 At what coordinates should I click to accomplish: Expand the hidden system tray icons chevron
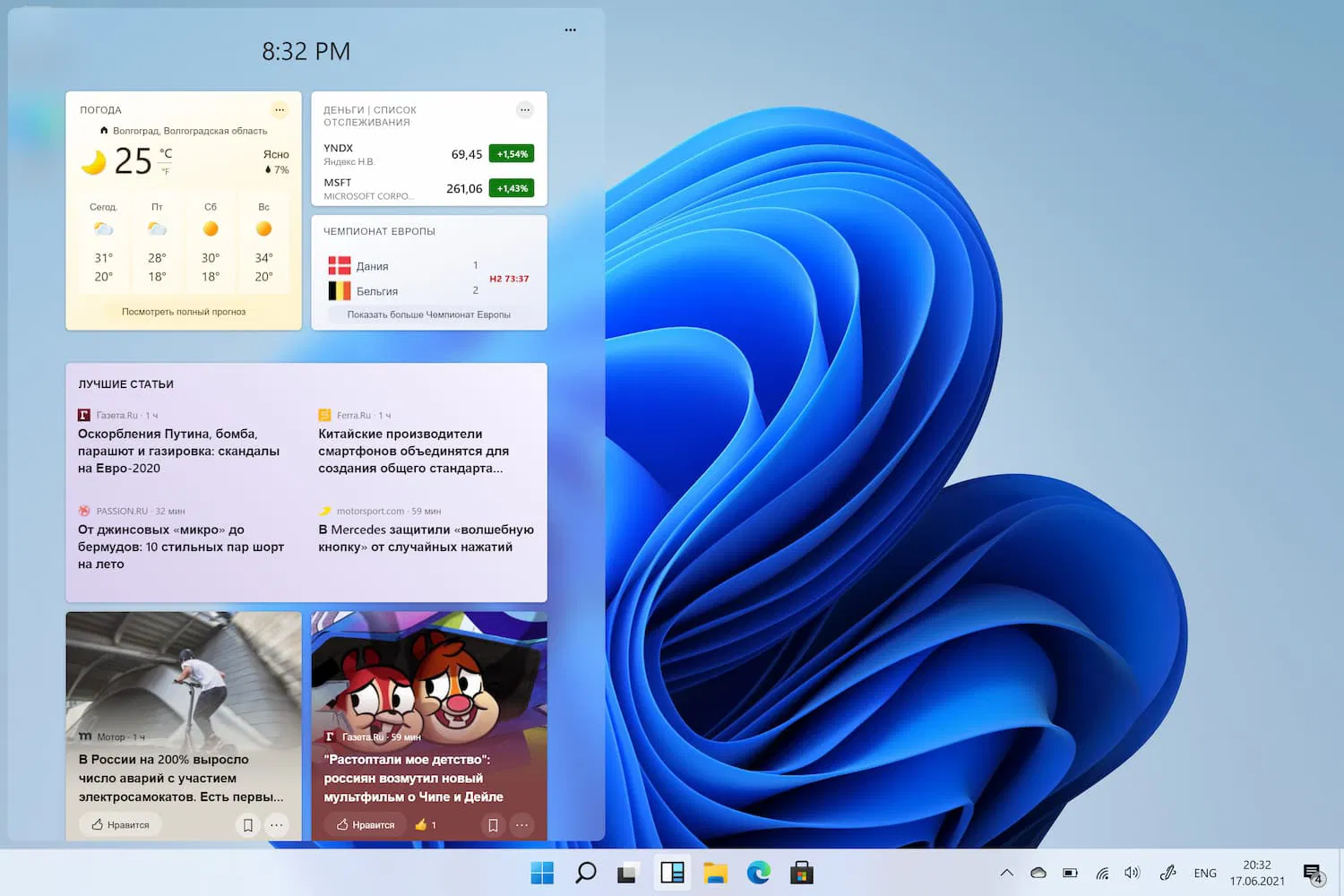tap(1006, 873)
